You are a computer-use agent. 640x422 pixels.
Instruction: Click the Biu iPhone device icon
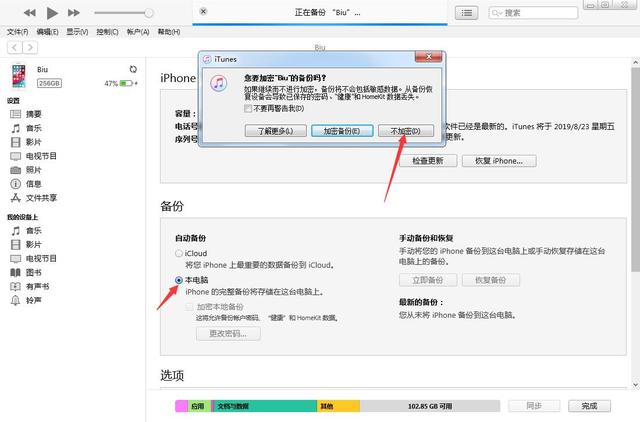[x=19, y=76]
